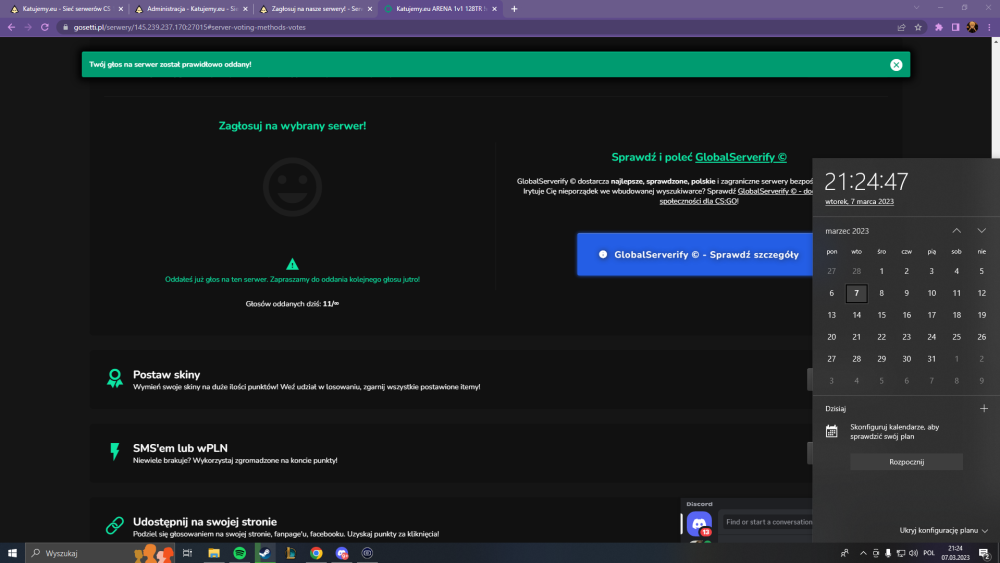Go forward with the browser forward arrow
The height and width of the screenshot is (563, 1000).
point(28,27)
